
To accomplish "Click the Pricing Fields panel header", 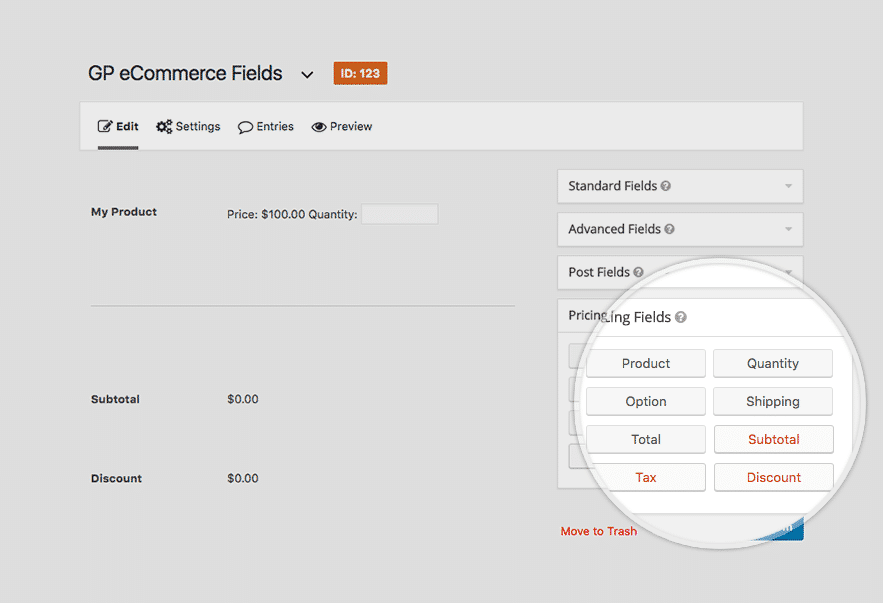I will [680, 316].
